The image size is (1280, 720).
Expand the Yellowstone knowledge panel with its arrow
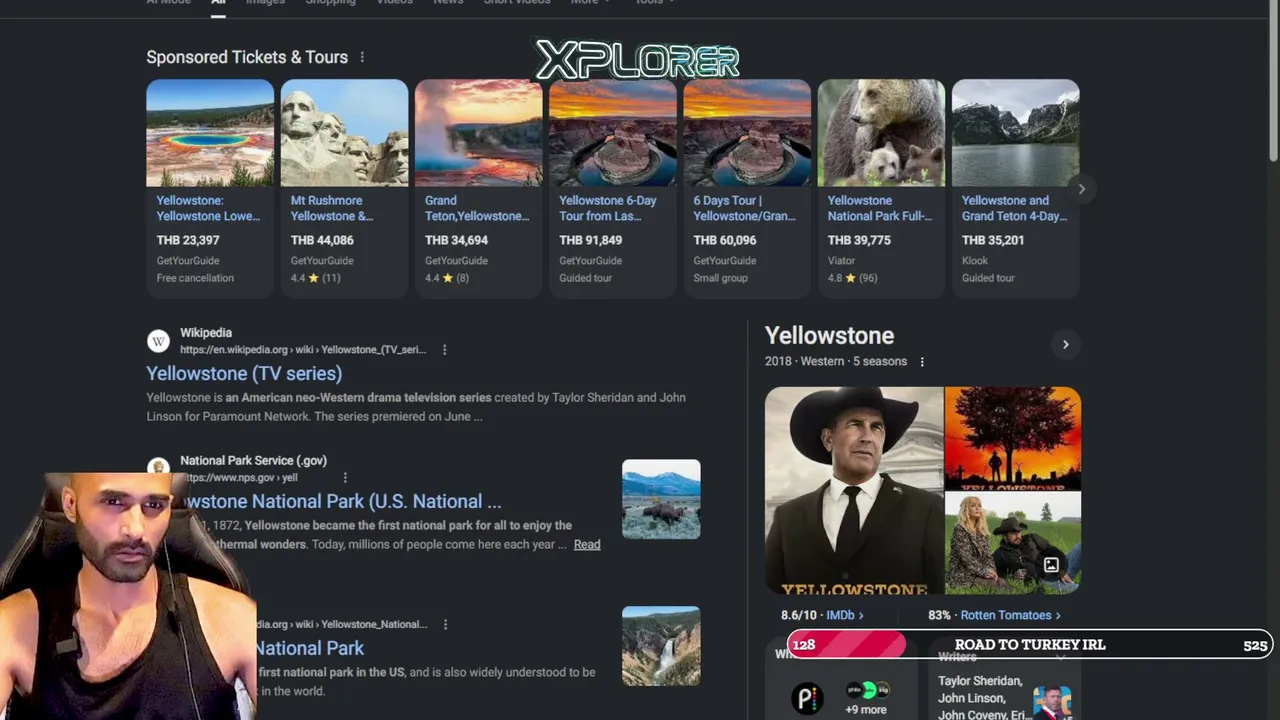[x=1065, y=344]
